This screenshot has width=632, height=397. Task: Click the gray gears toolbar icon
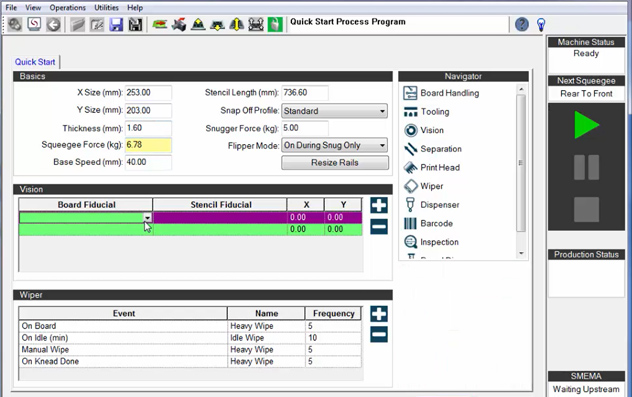point(15,25)
